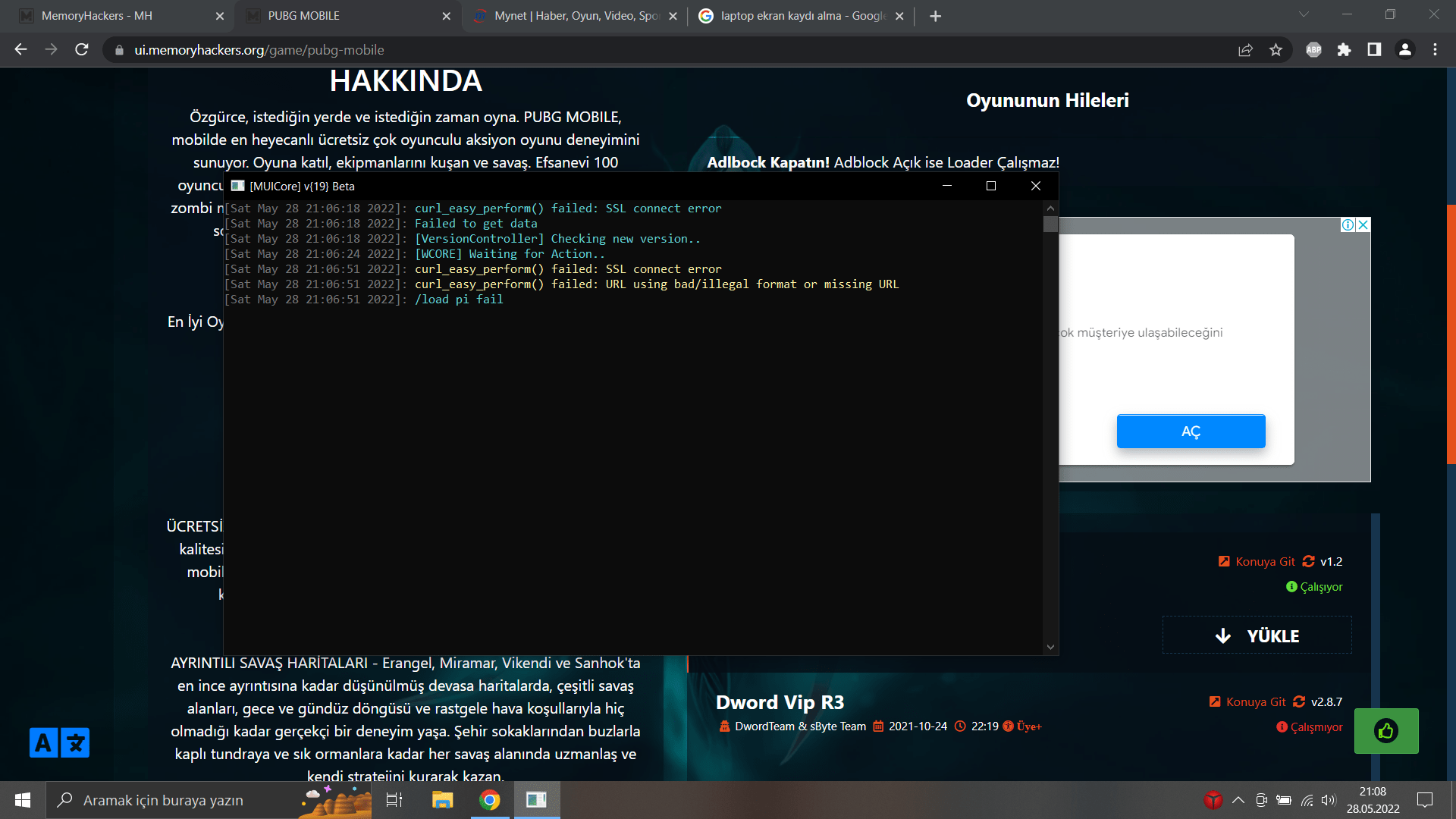Open Task View on the taskbar
The image size is (1456, 819).
394,800
